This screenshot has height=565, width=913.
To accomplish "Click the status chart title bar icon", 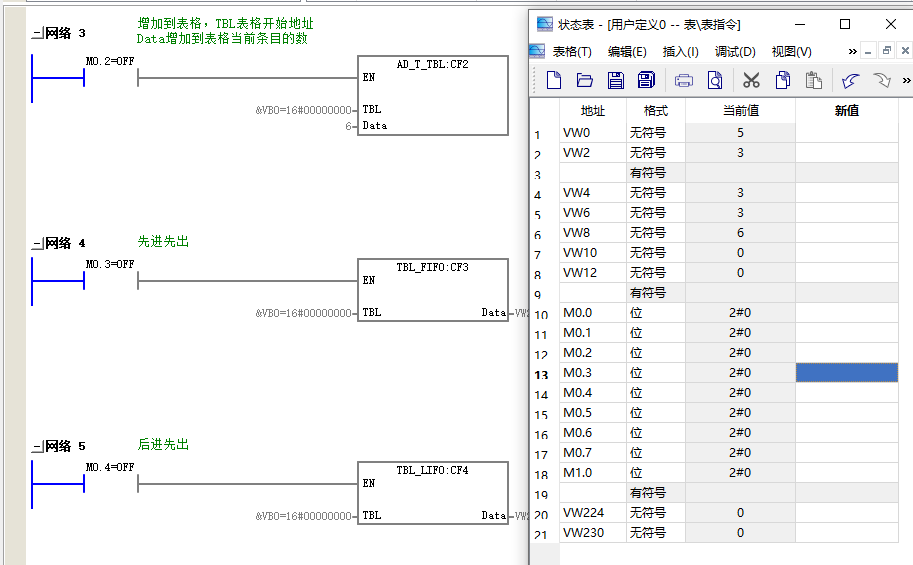I will coord(544,24).
